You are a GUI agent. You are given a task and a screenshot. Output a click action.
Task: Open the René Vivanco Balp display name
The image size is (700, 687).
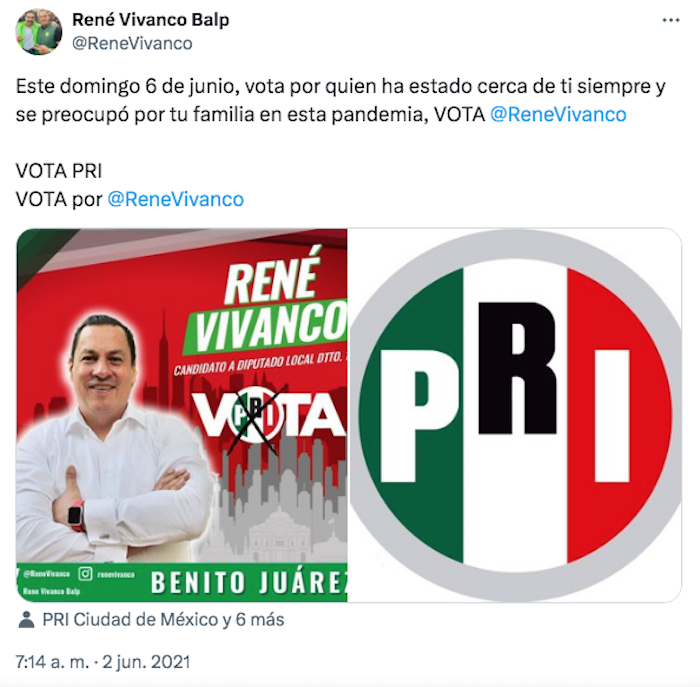point(150,20)
